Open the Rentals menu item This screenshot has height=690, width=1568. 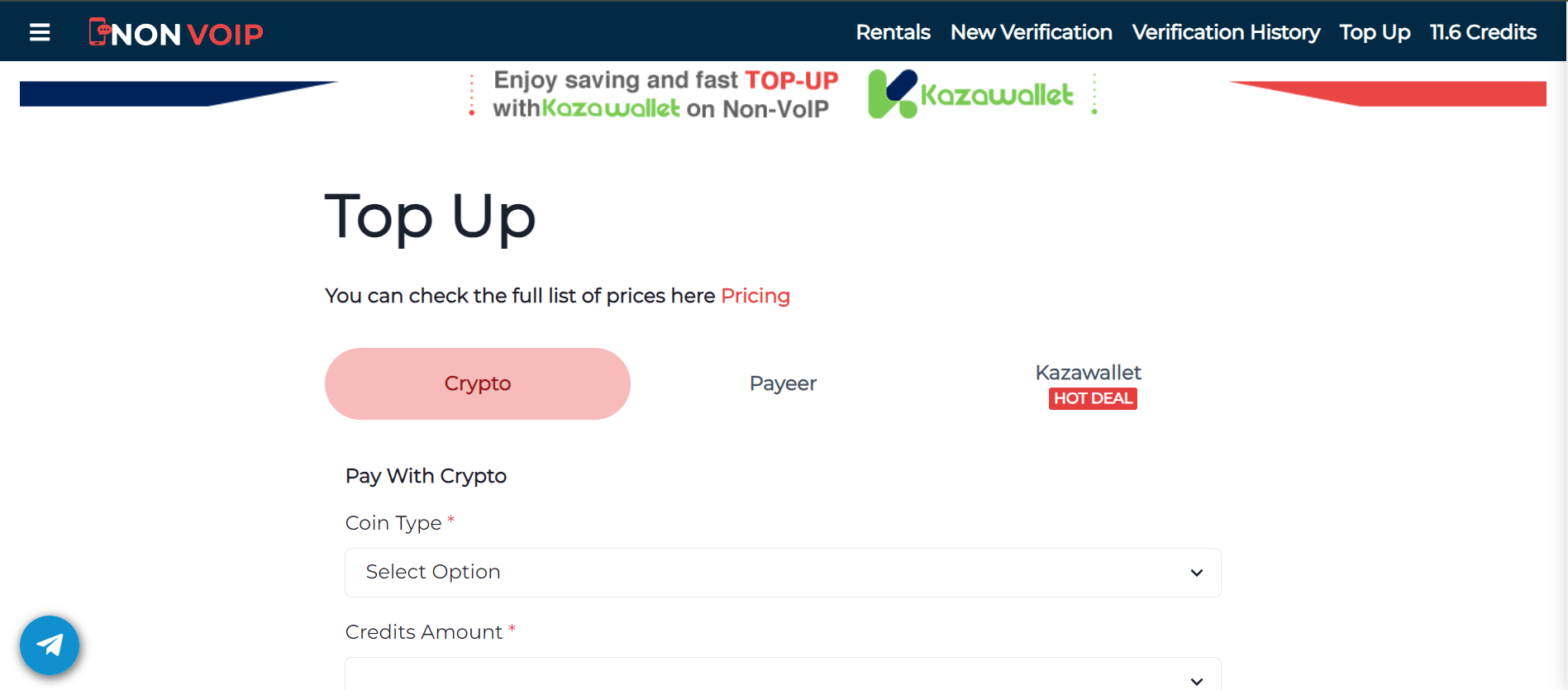893,32
